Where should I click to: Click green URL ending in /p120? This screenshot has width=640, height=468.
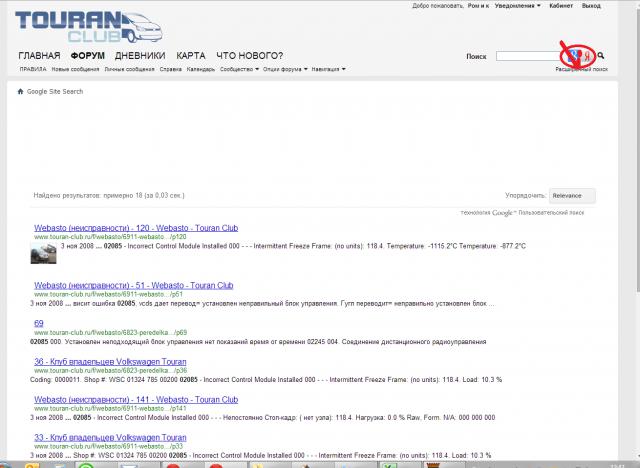point(110,237)
